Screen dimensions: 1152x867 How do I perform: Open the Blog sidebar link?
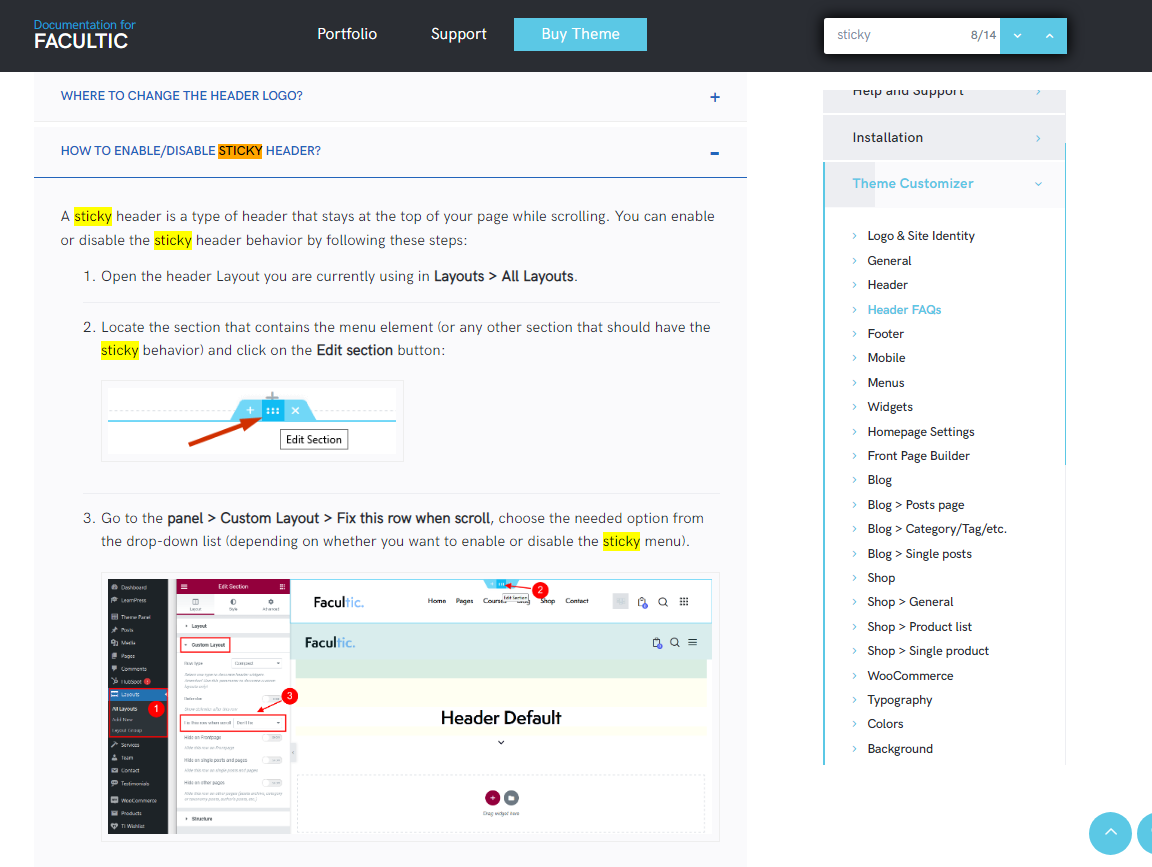(x=879, y=480)
